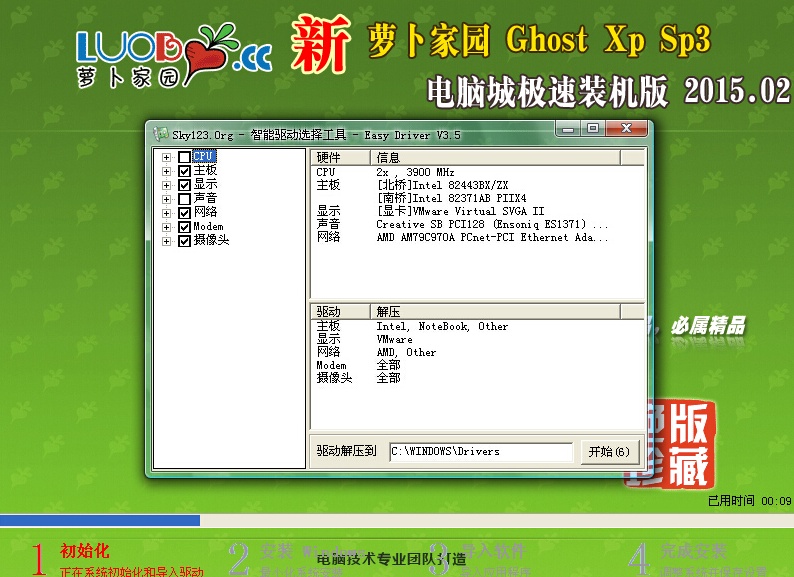This screenshot has height=577, width=794.
Task: Select the 显示 VMware extraction row
Action: [477, 339]
